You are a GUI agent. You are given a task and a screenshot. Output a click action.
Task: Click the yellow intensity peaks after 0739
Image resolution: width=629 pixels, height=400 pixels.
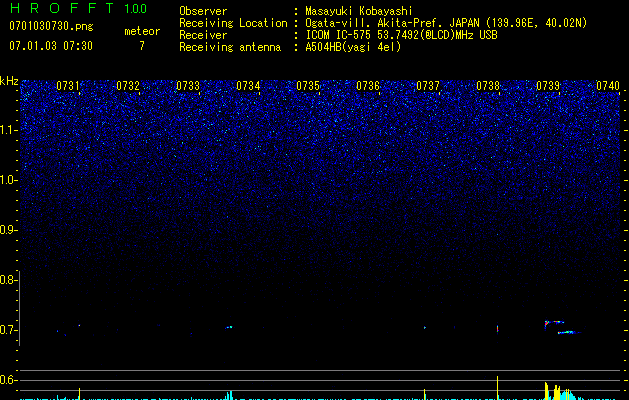click(556, 391)
